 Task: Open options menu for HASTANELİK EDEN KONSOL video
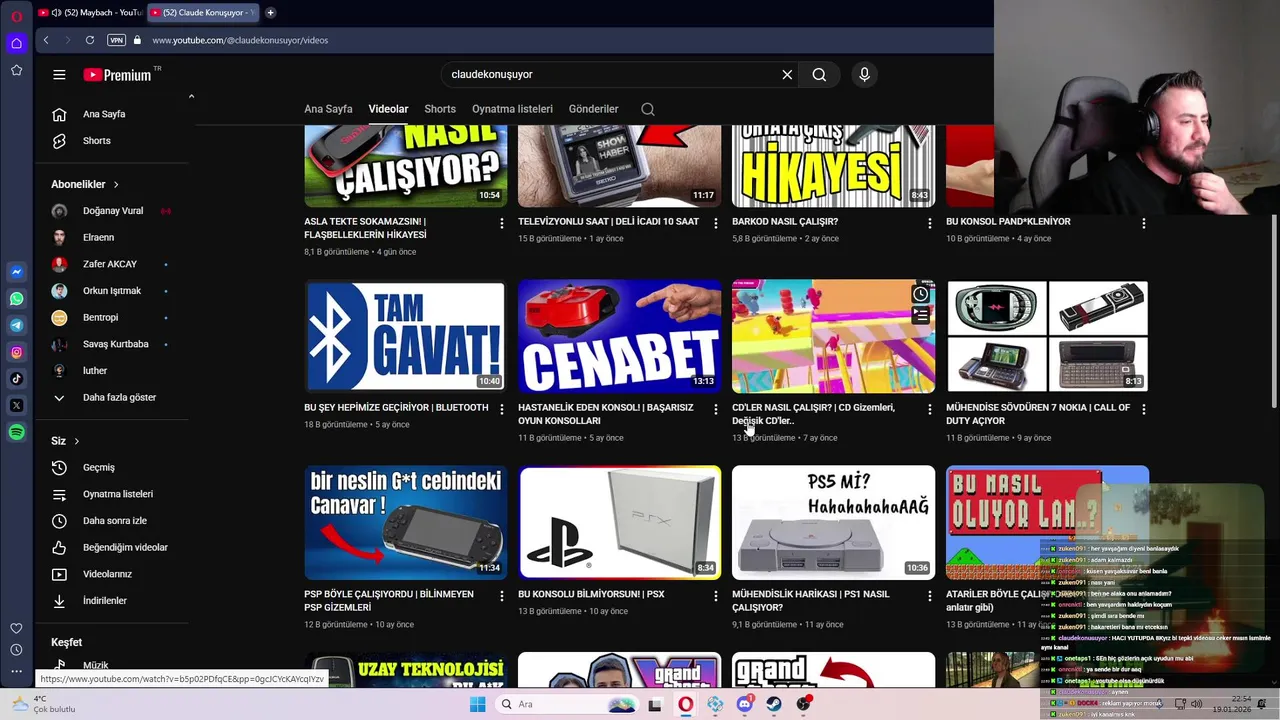[x=716, y=409]
